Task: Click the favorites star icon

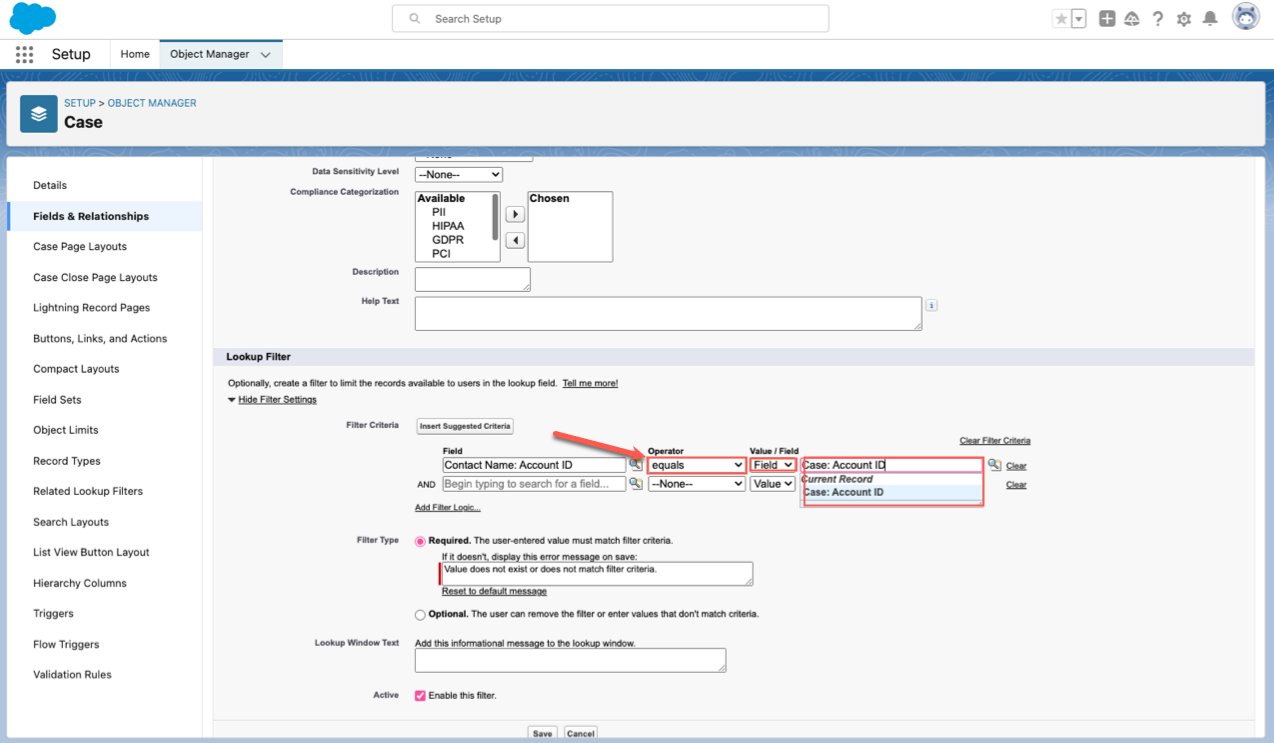Action: coord(1061,19)
